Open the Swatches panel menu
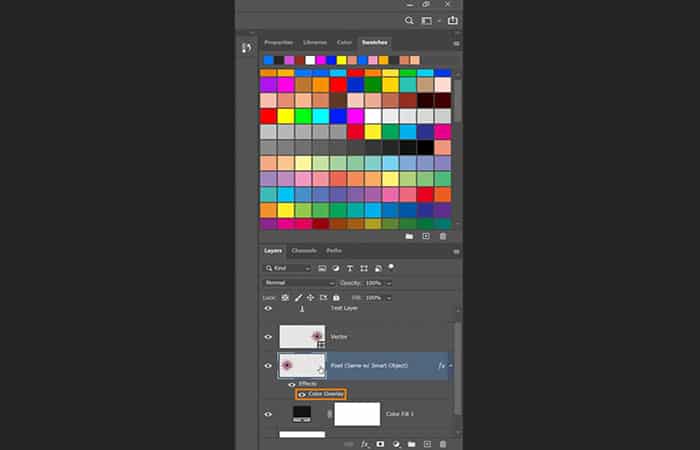700x450 pixels. 456,43
